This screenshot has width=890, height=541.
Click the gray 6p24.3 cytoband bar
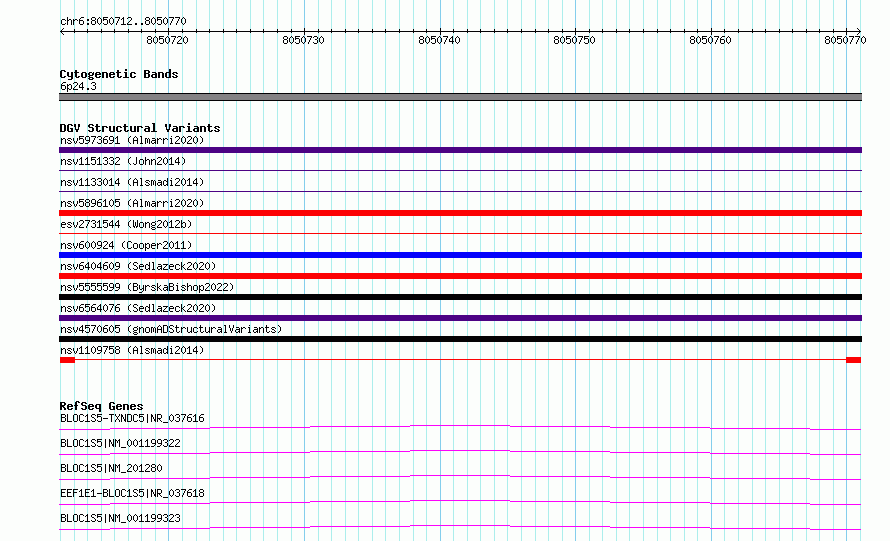click(x=460, y=97)
